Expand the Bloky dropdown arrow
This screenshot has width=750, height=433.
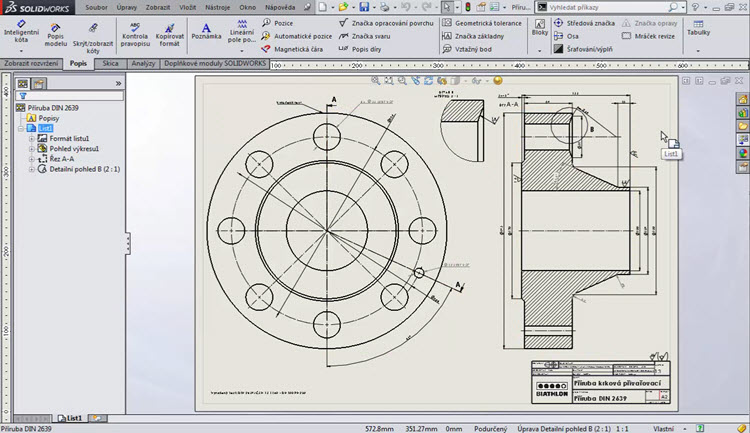coord(540,51)
